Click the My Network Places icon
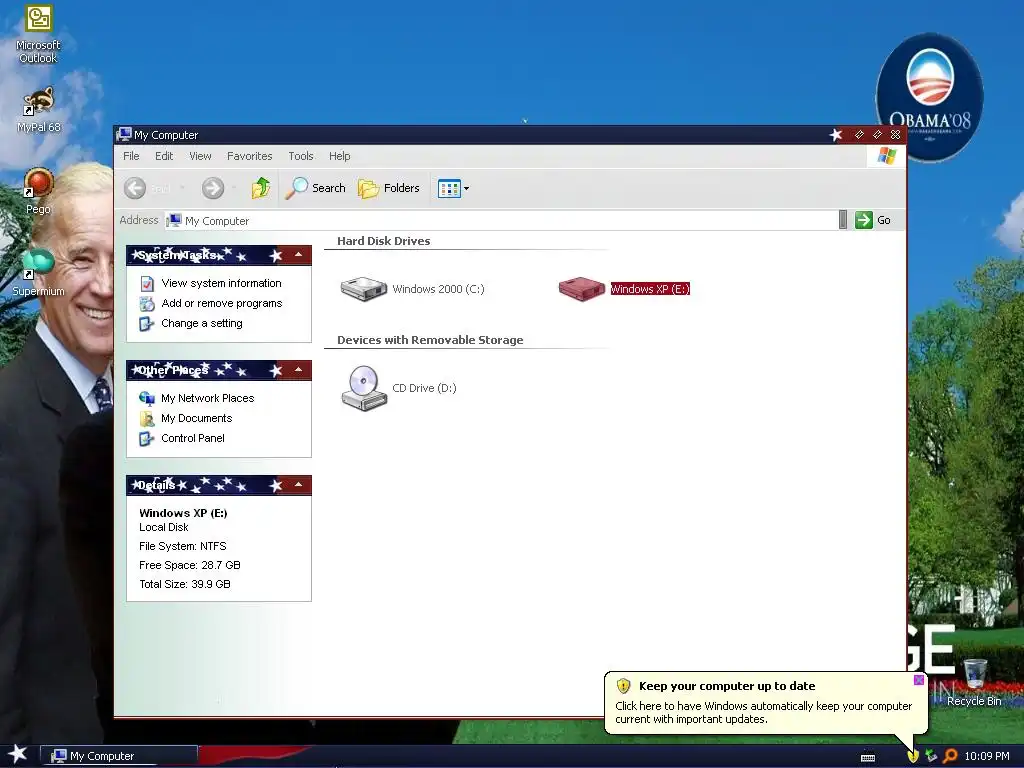This screenshot has height=768, width=1024. [x=147, y=398]
